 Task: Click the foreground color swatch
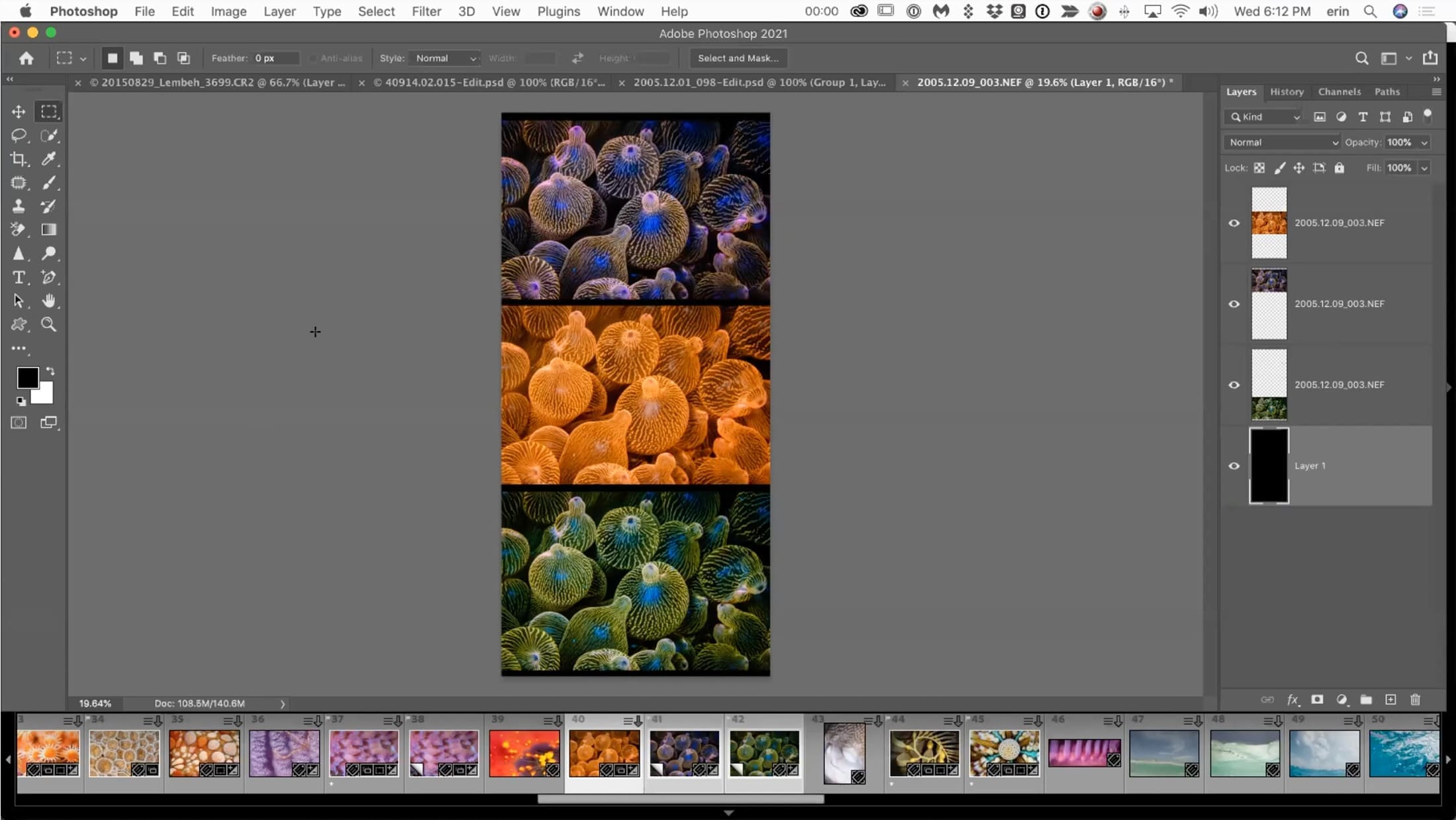pos(28,378)
